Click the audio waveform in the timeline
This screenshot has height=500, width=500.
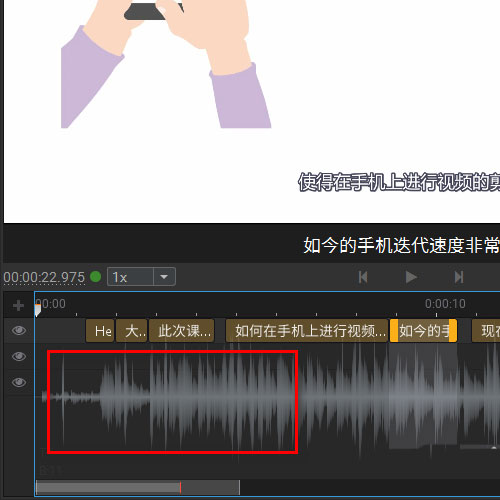[267, 398]
